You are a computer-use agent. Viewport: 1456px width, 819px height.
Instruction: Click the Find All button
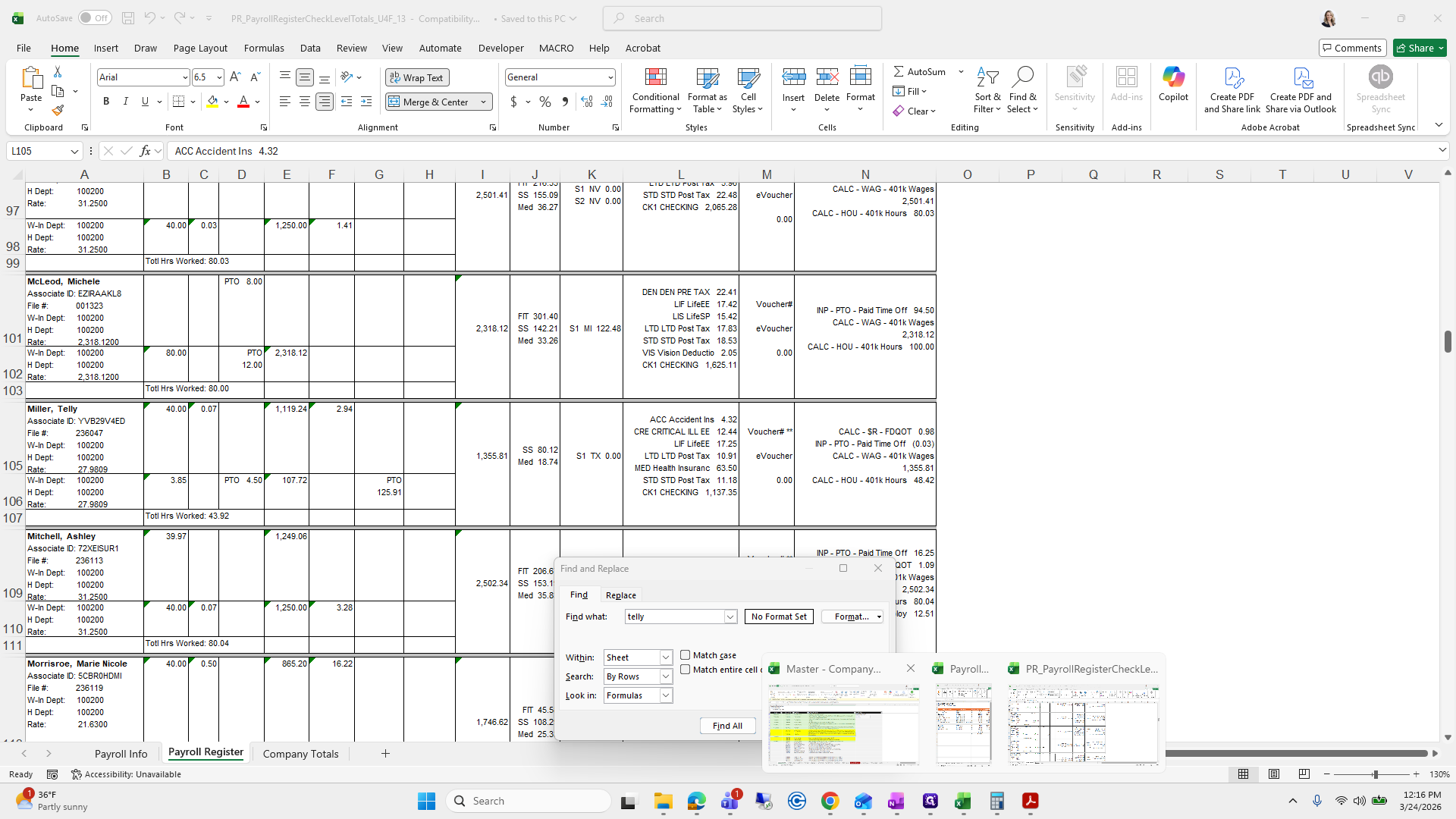[727, 726]
